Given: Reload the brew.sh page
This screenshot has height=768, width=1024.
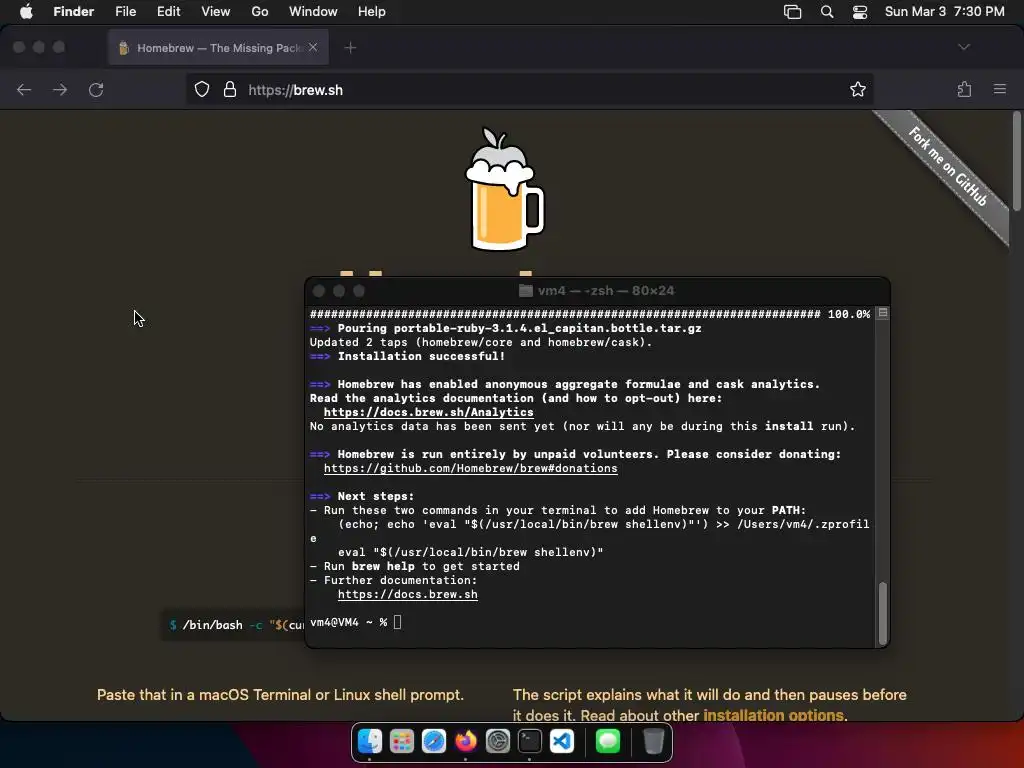Looking at the screenshot, I should (x=96, y=89).
